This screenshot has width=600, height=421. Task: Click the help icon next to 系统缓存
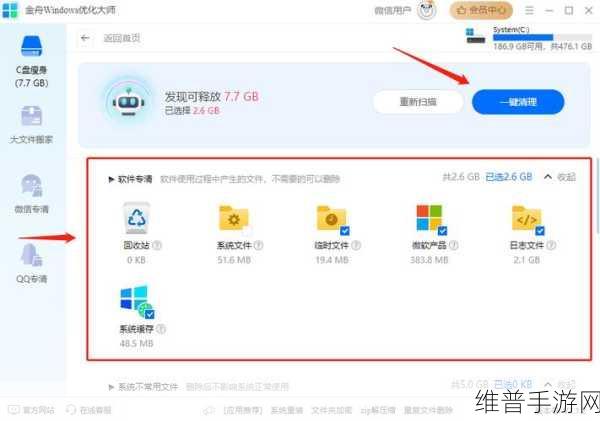point(161,329)
